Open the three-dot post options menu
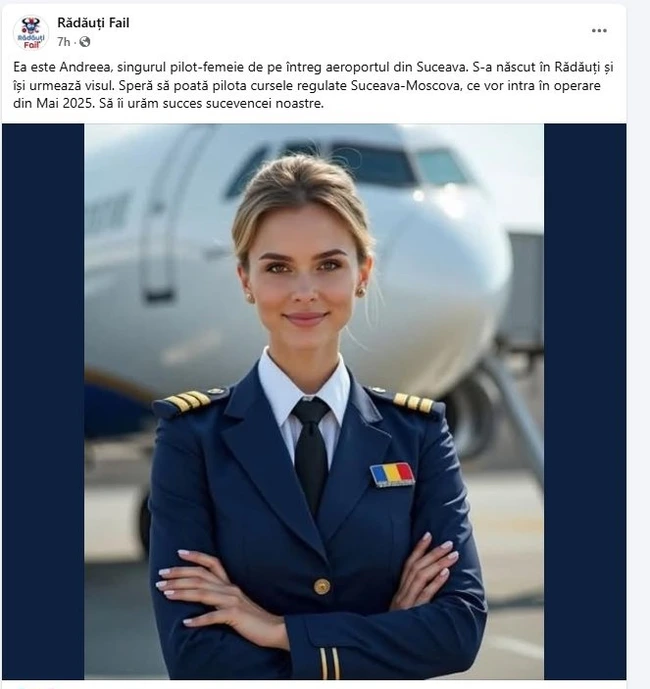This screenshot has width=650, height=689. pyautogui.click(x=599, y=30)
